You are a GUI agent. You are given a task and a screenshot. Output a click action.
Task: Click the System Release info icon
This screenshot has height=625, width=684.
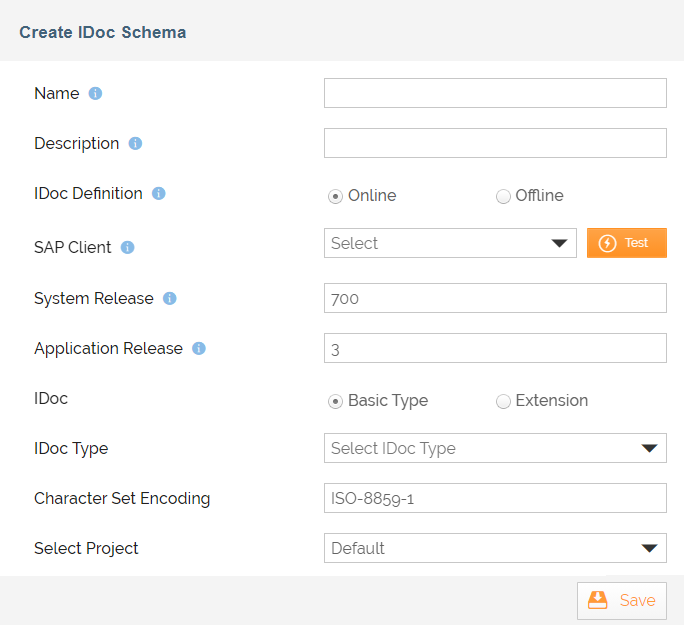[x=169, y=299]
